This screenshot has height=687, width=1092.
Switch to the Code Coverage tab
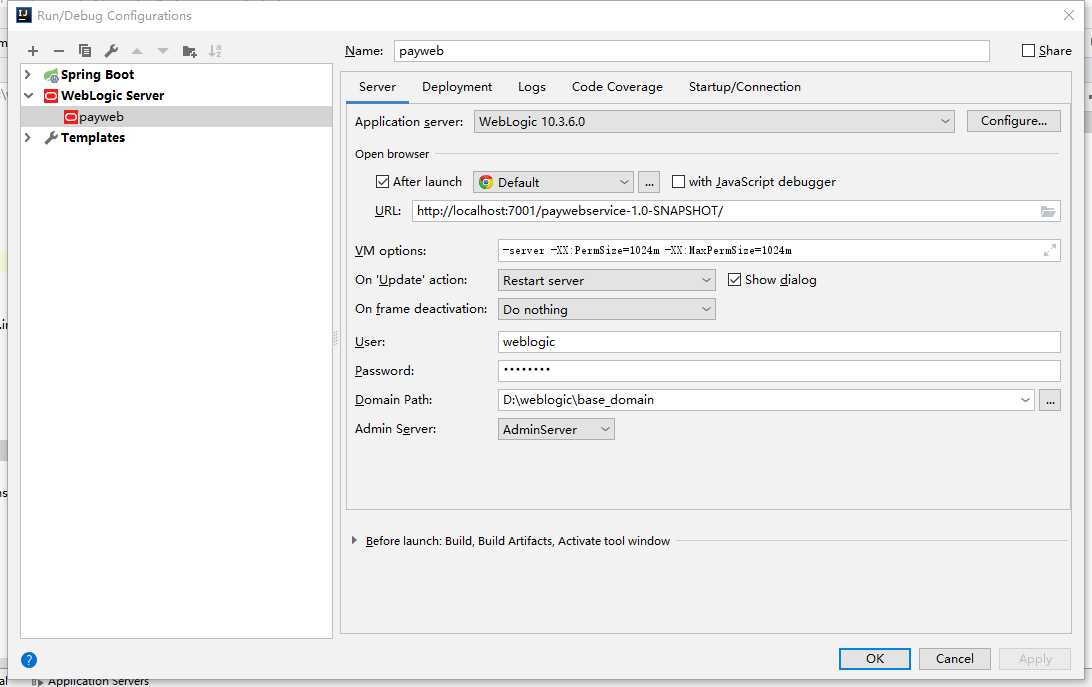617,87
